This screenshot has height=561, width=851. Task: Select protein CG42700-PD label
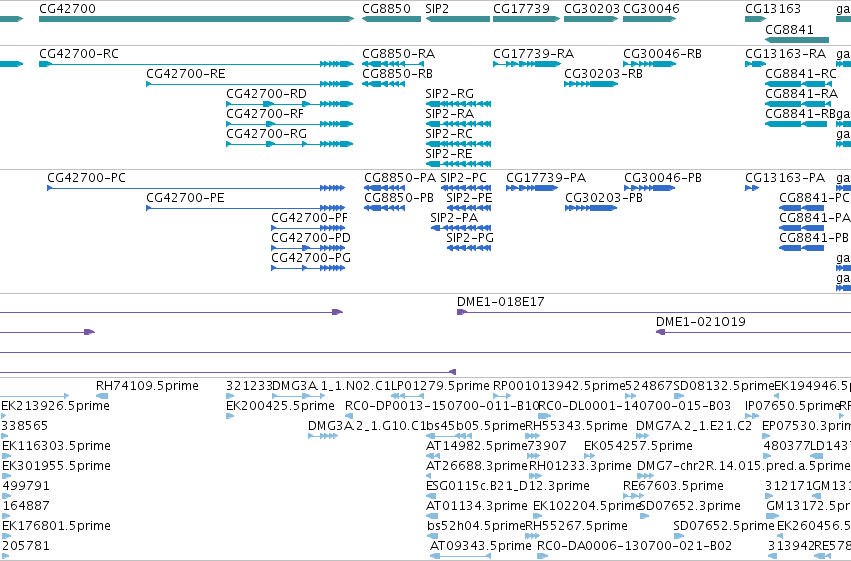[x=311, y=238]
